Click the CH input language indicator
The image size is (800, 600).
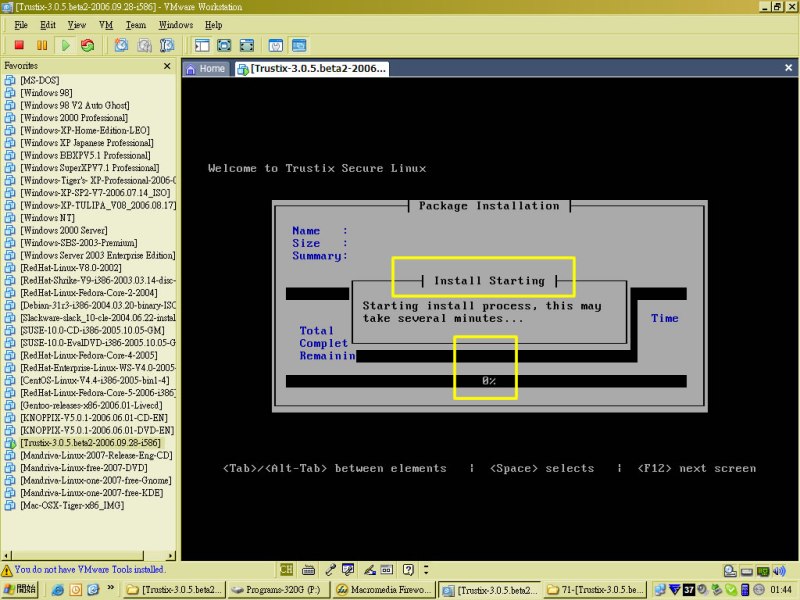pyautogui.click(x=286, y=569)
